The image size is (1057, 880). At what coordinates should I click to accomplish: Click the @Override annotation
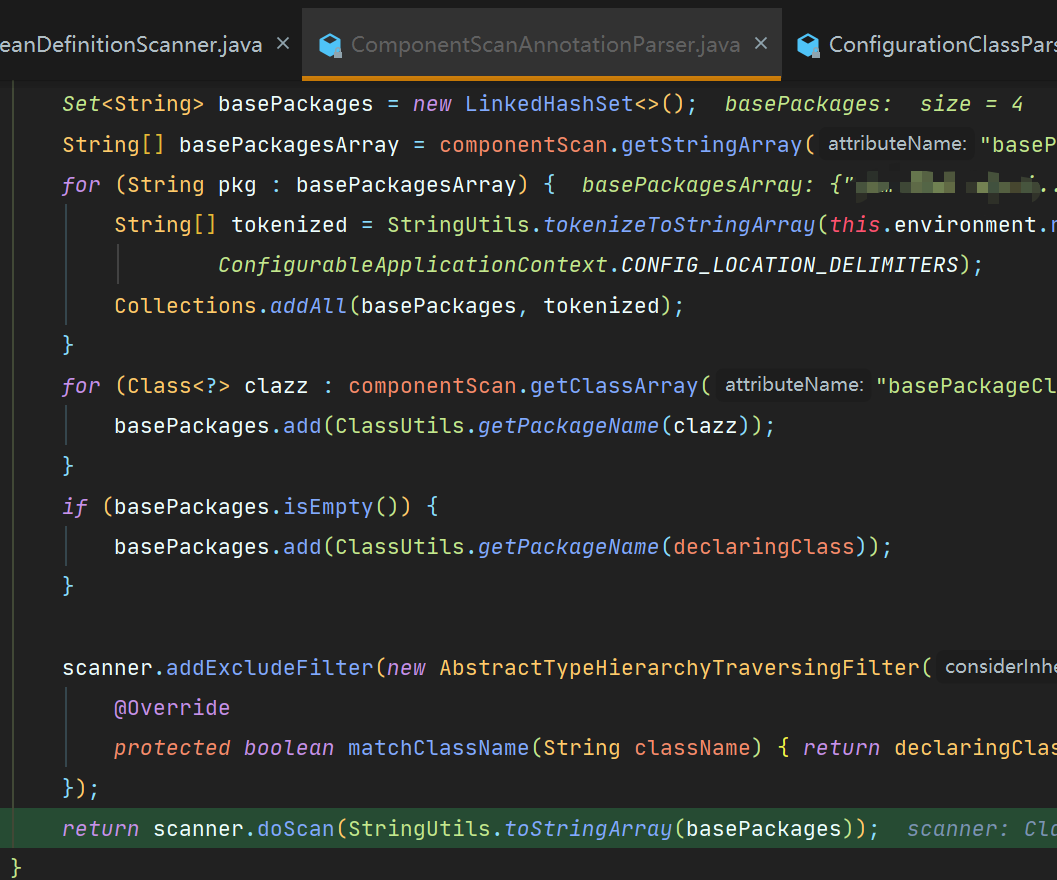(x=172, y=707)
